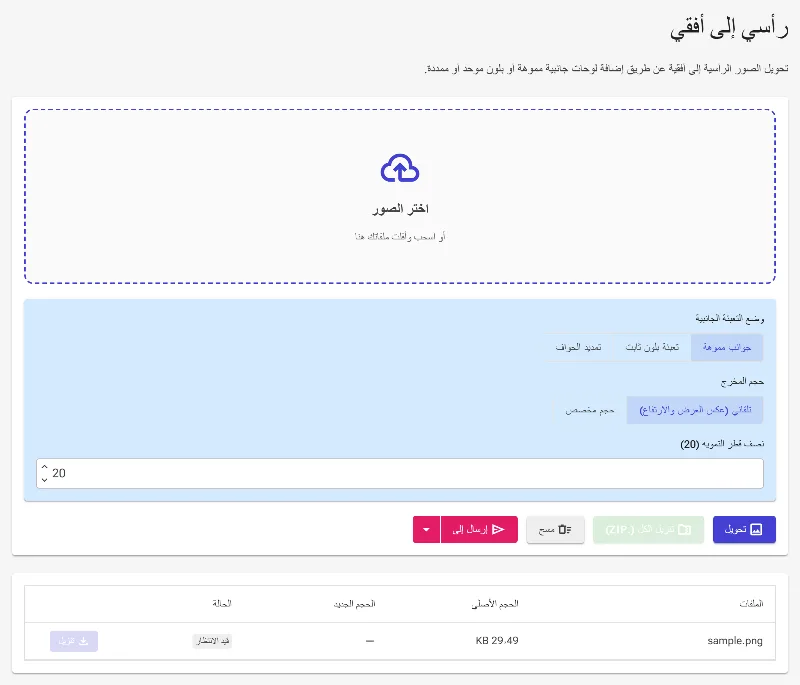Click the KB 29.49 original size cell
Screen dimensions: 800x685
497,641
